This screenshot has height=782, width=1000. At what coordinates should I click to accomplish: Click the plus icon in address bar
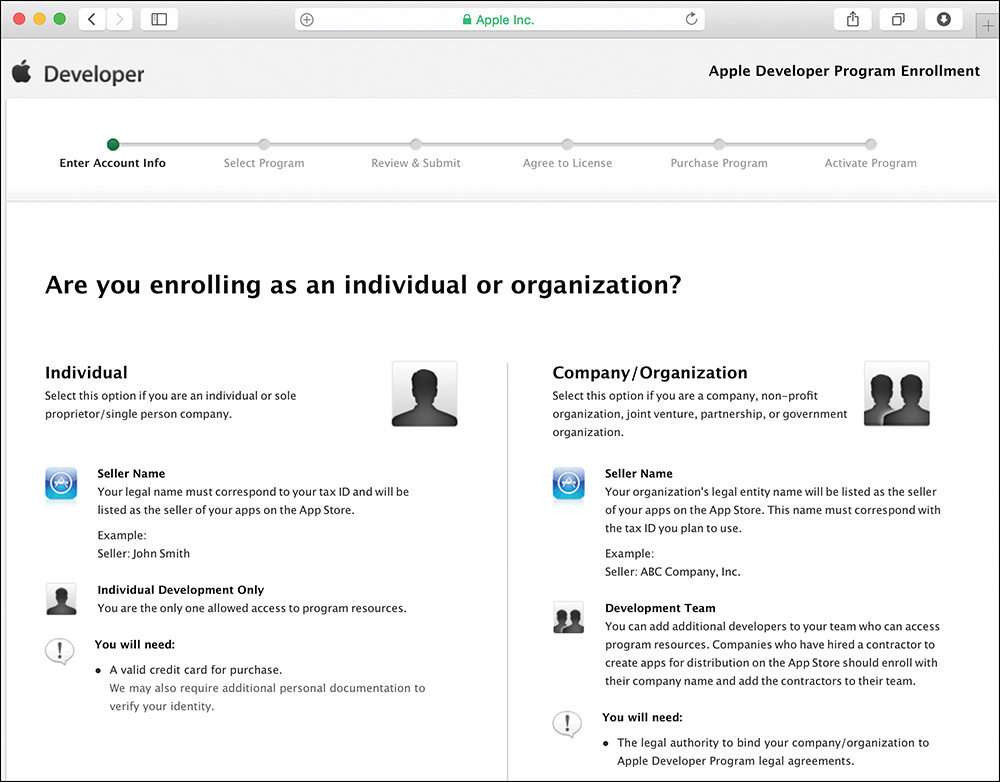click(x=307, y=20)
